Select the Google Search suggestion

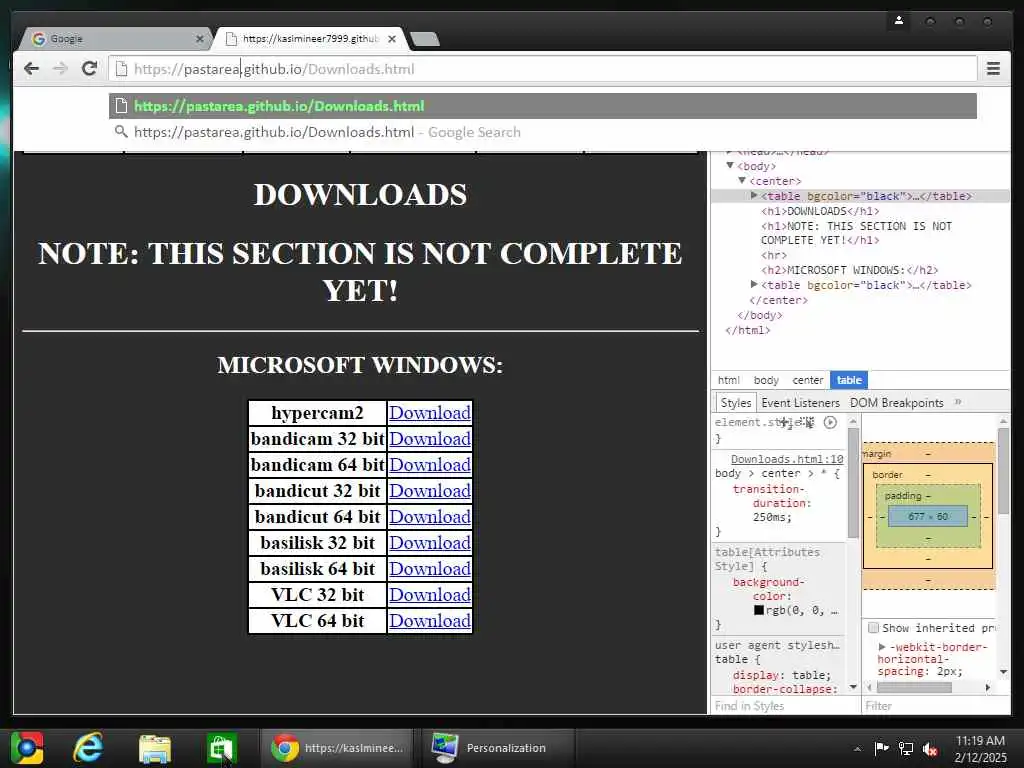point(543,132)
